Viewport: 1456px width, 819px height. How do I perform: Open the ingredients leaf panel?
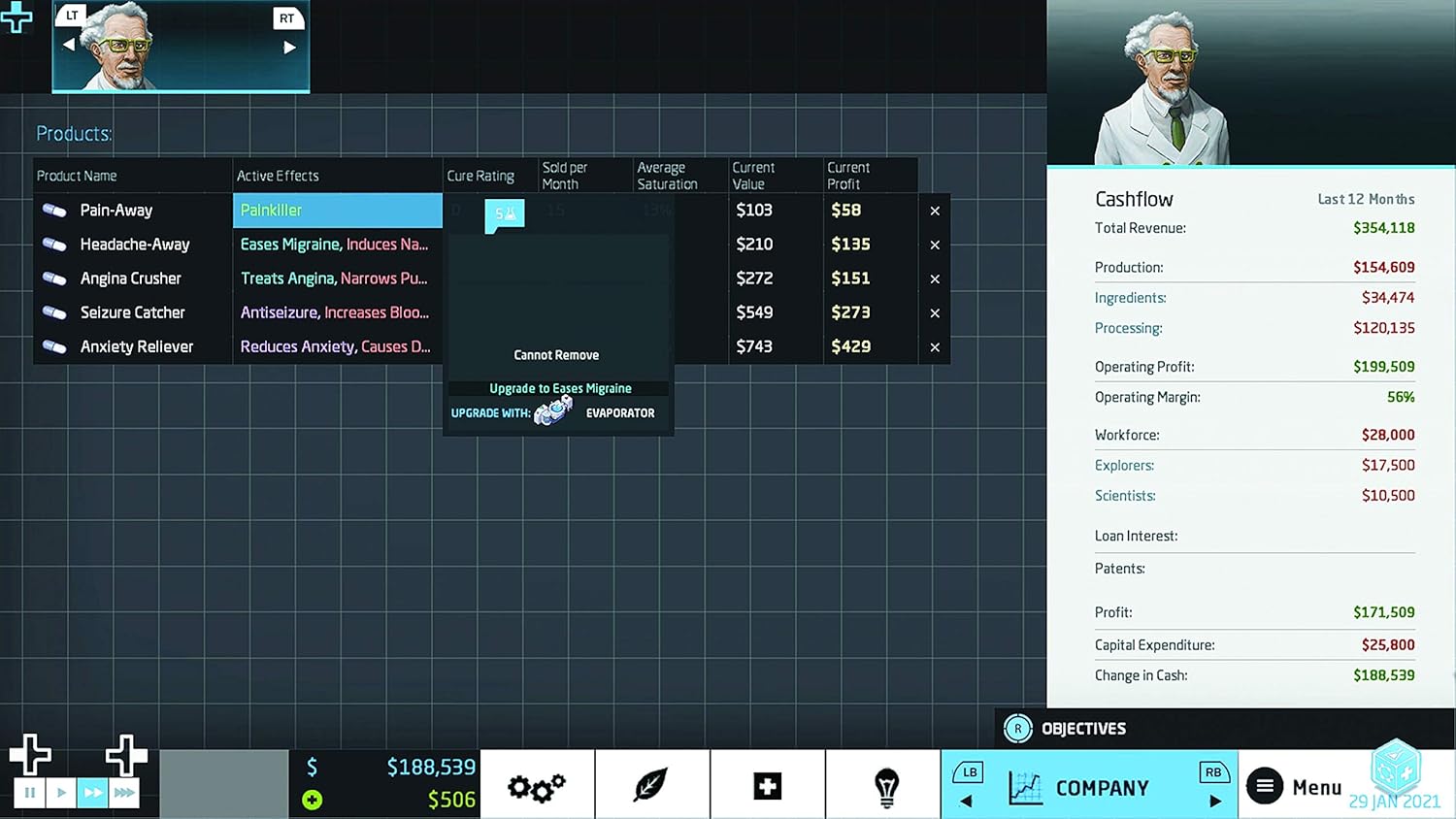[651, 786]
